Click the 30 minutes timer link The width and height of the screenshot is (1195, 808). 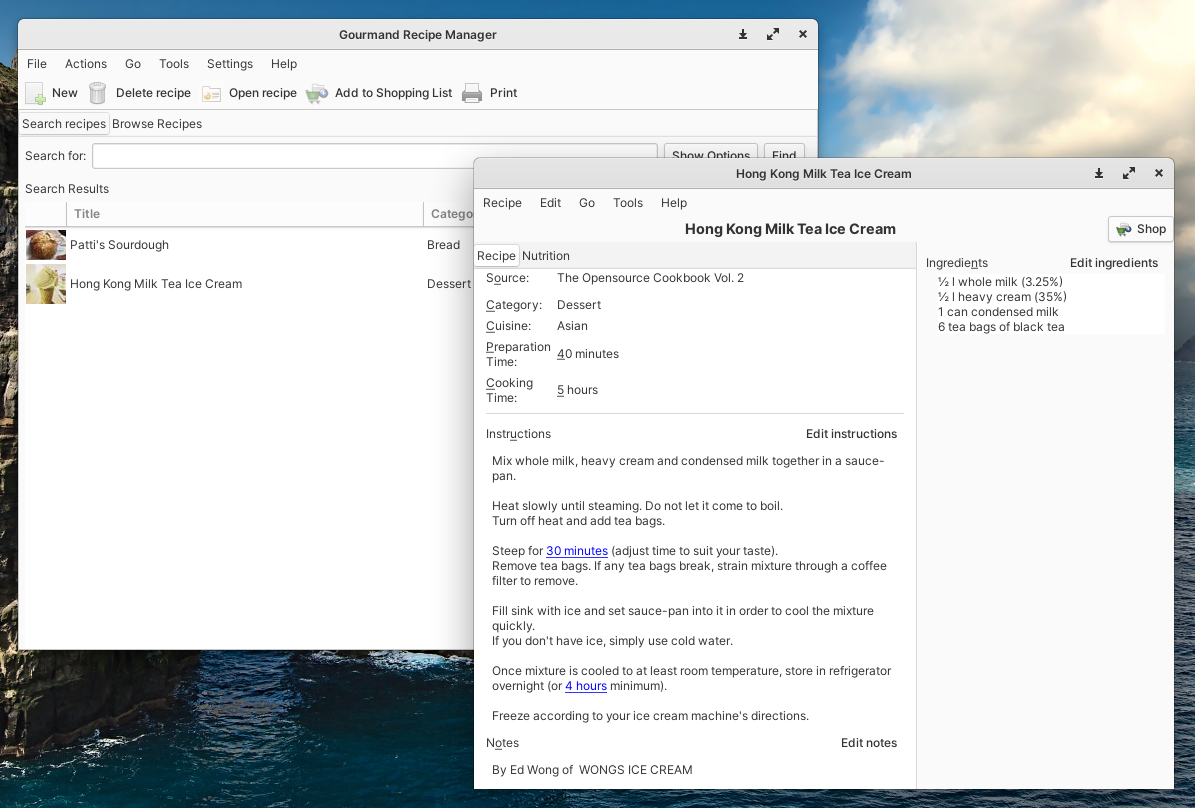(x=577, y=551)
